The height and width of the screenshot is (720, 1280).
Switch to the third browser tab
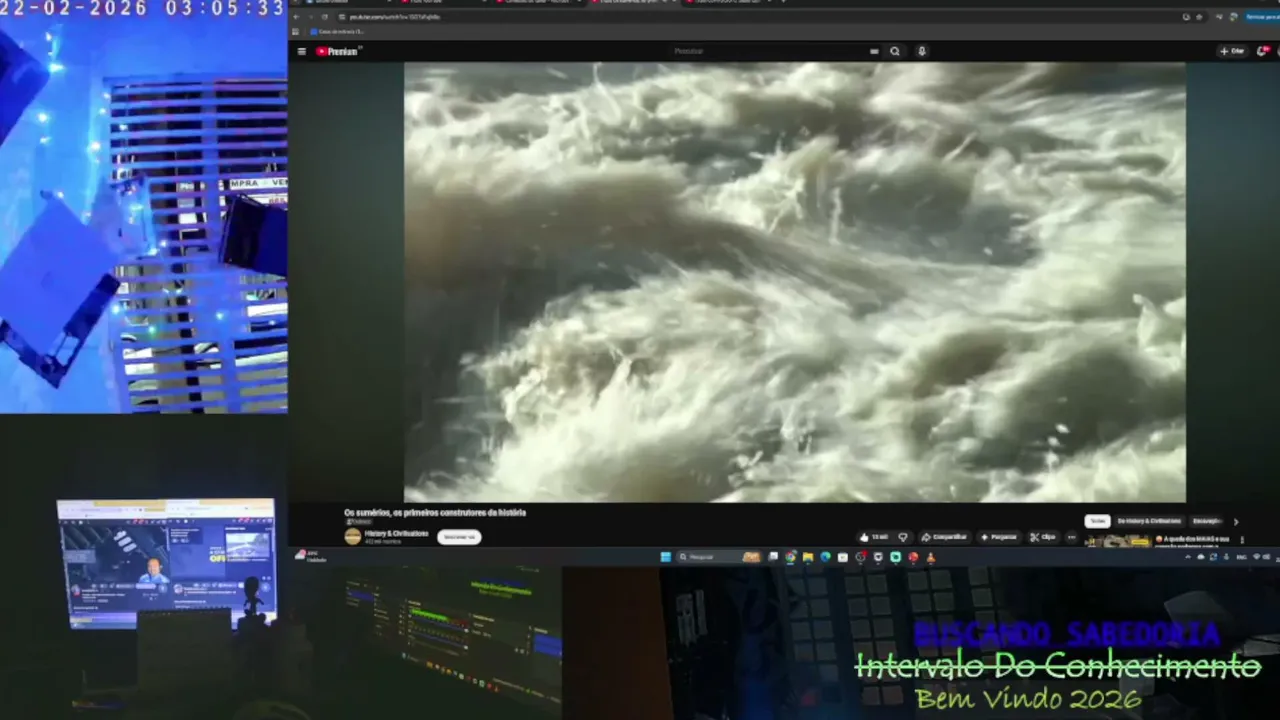537,2
